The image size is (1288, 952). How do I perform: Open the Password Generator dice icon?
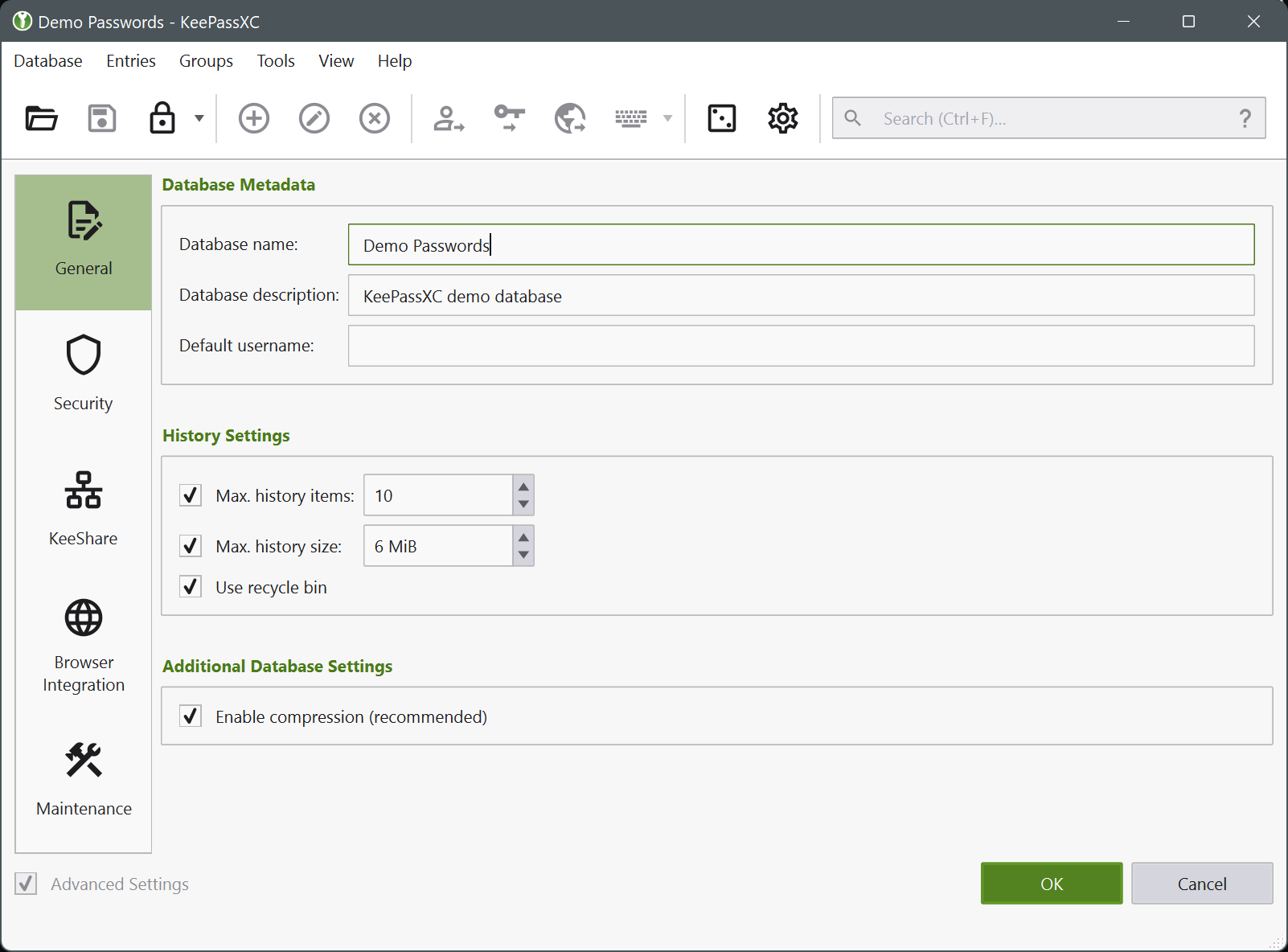tap(721, 118)
